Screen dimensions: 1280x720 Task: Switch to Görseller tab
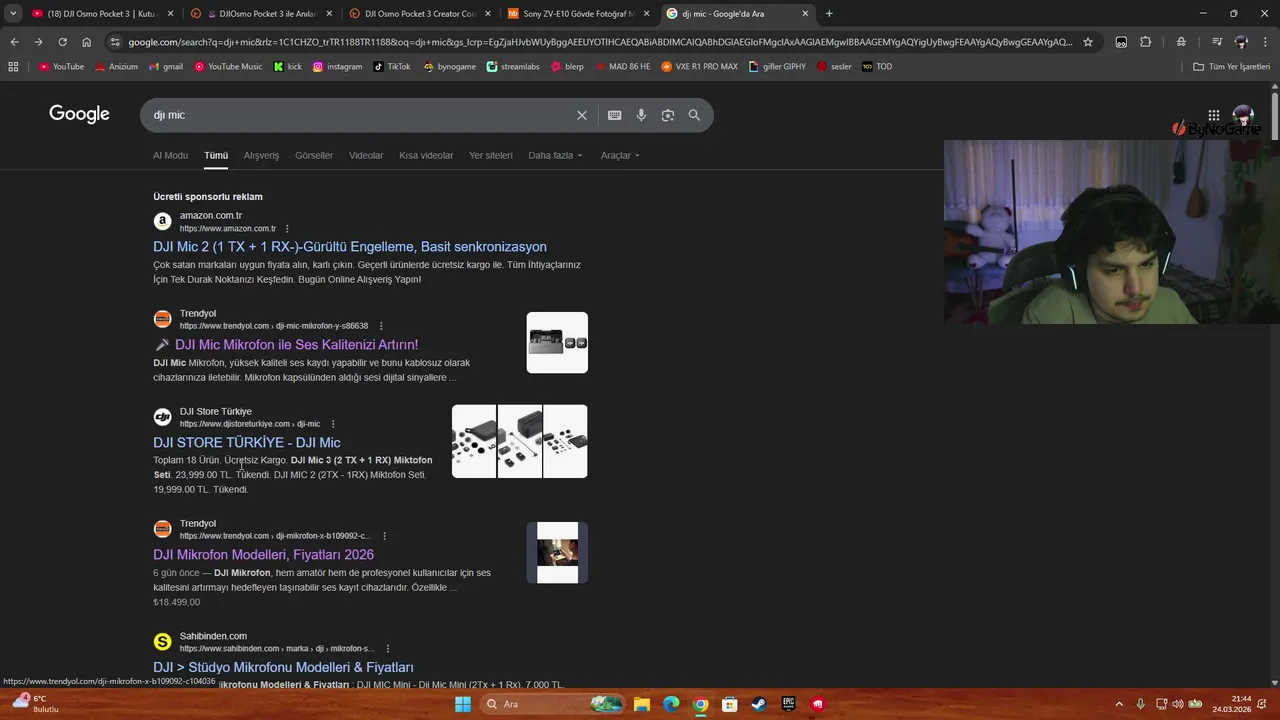(314, 155)
